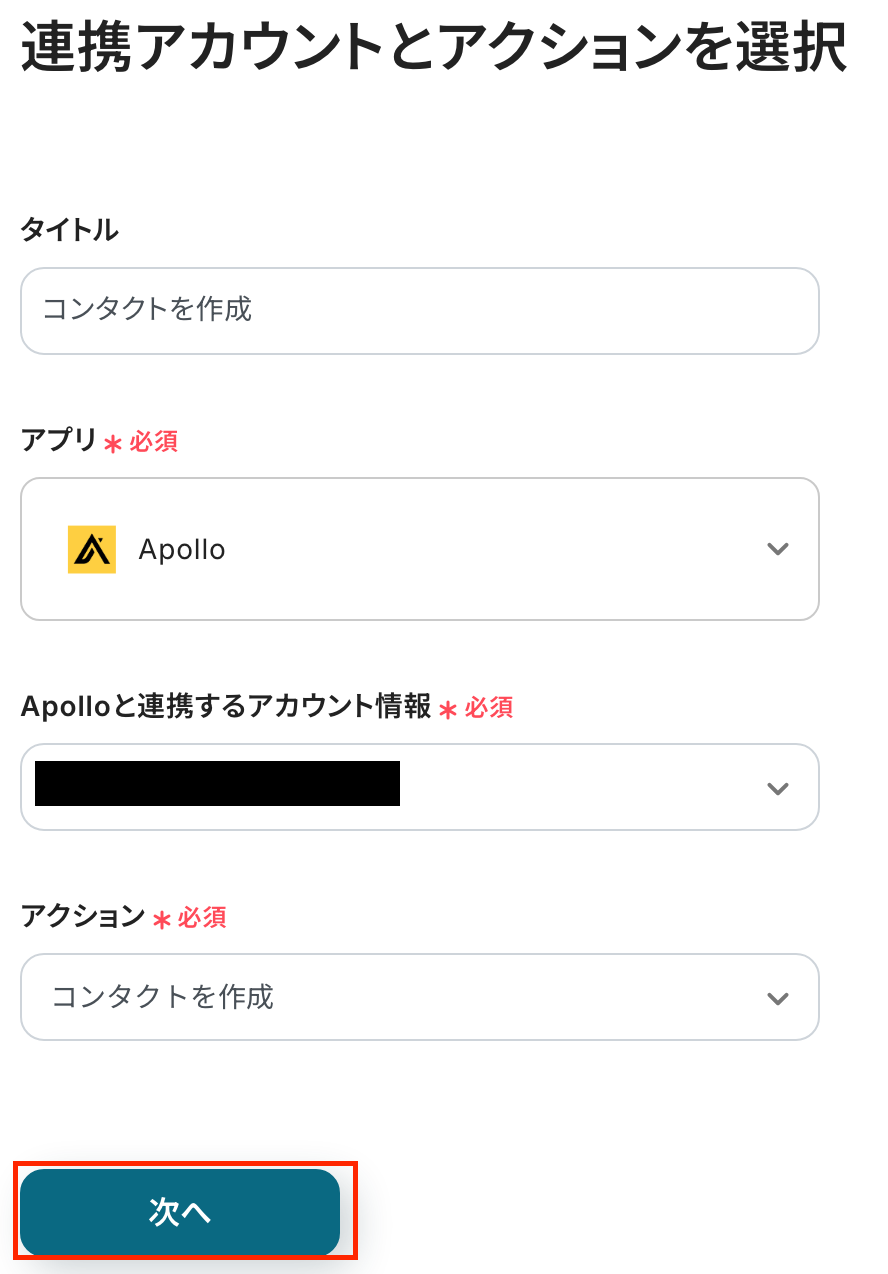Expand the アクション dropdown chevron
Viewport: 888px width, 1274px height.
777,998
